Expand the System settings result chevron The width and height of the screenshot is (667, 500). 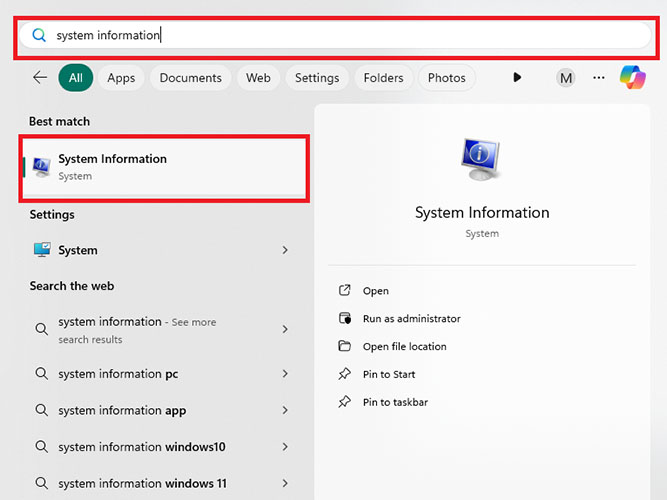pyautogui.click(x=285, y=250)
